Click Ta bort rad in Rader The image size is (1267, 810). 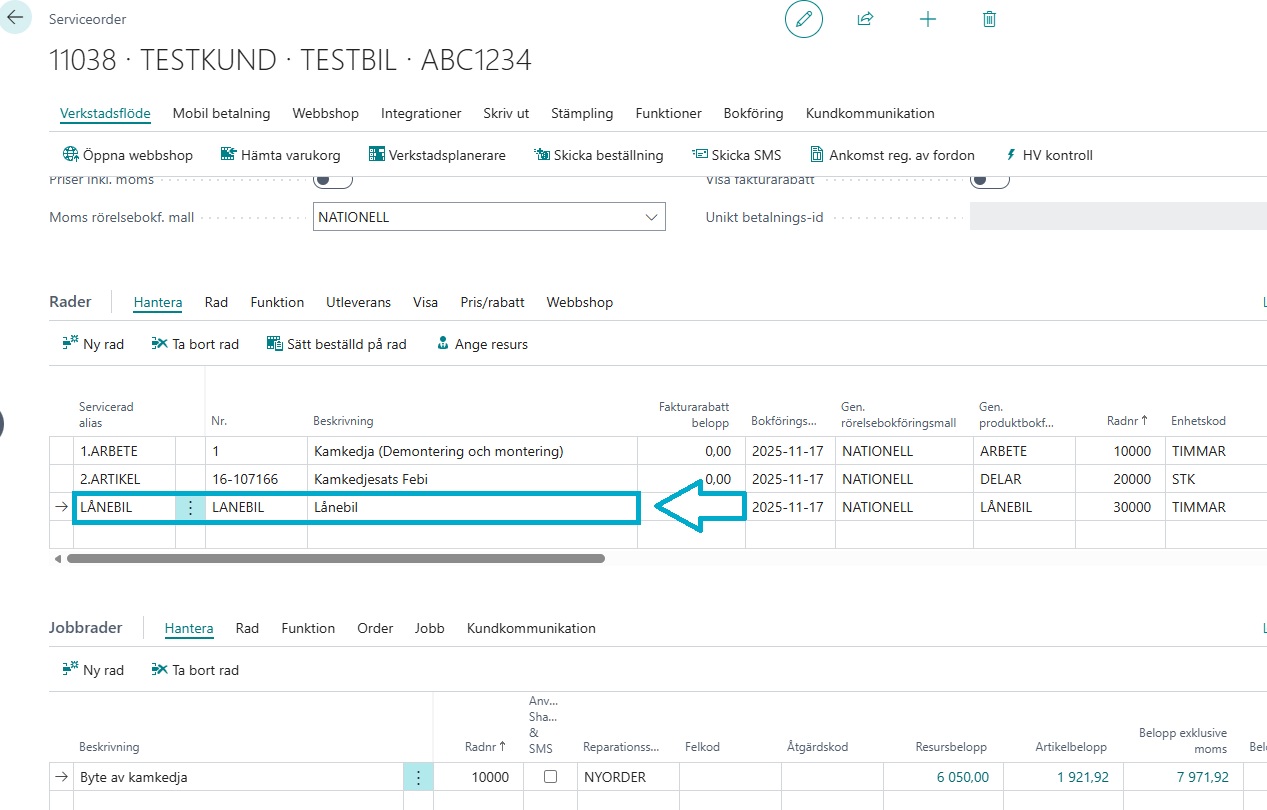coord(195,344)
